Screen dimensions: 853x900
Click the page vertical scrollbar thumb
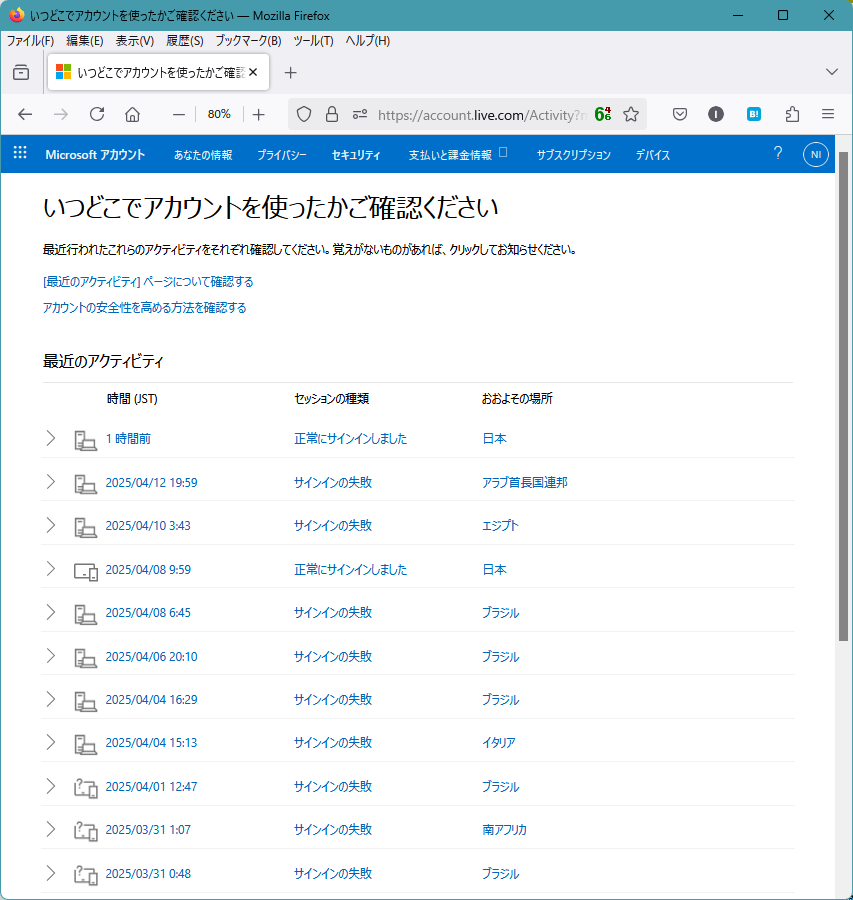(x=843, y=396)
